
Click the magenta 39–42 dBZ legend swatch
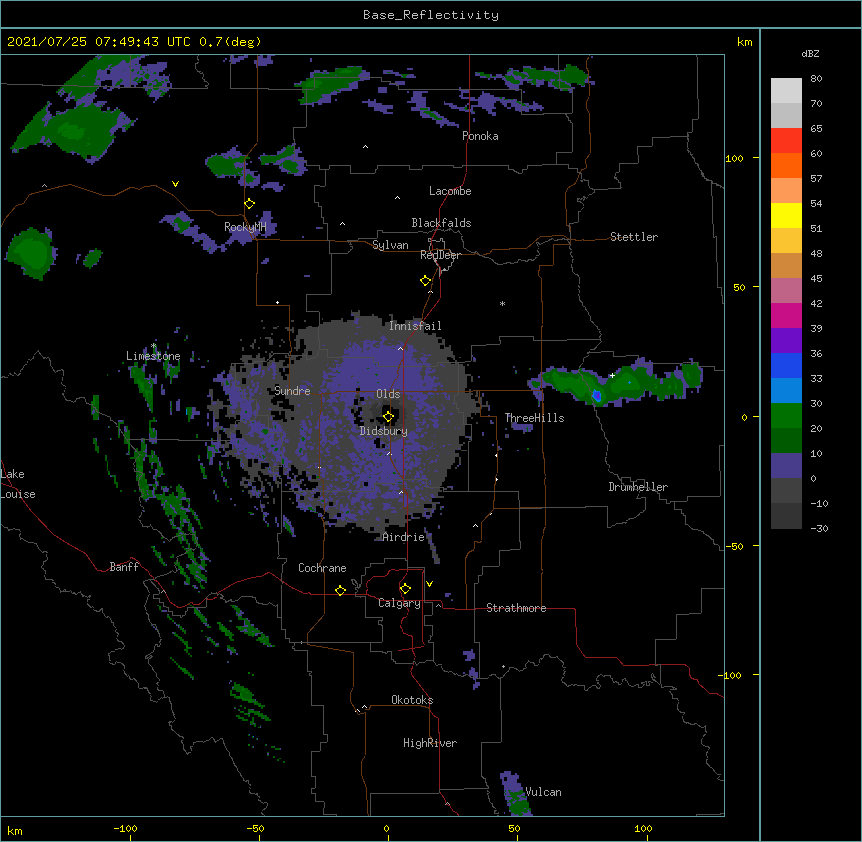pyautogui.click(x=786, y=315)
